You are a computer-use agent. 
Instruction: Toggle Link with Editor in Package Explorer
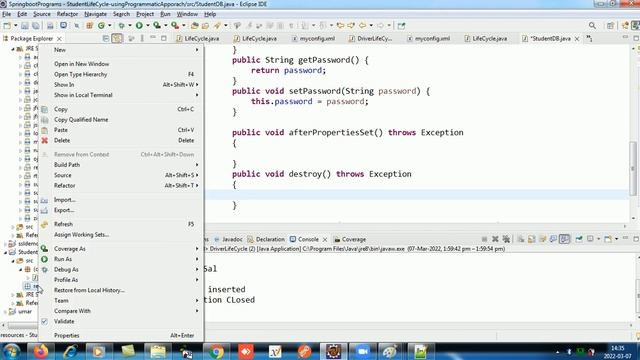tap(117, 38)
